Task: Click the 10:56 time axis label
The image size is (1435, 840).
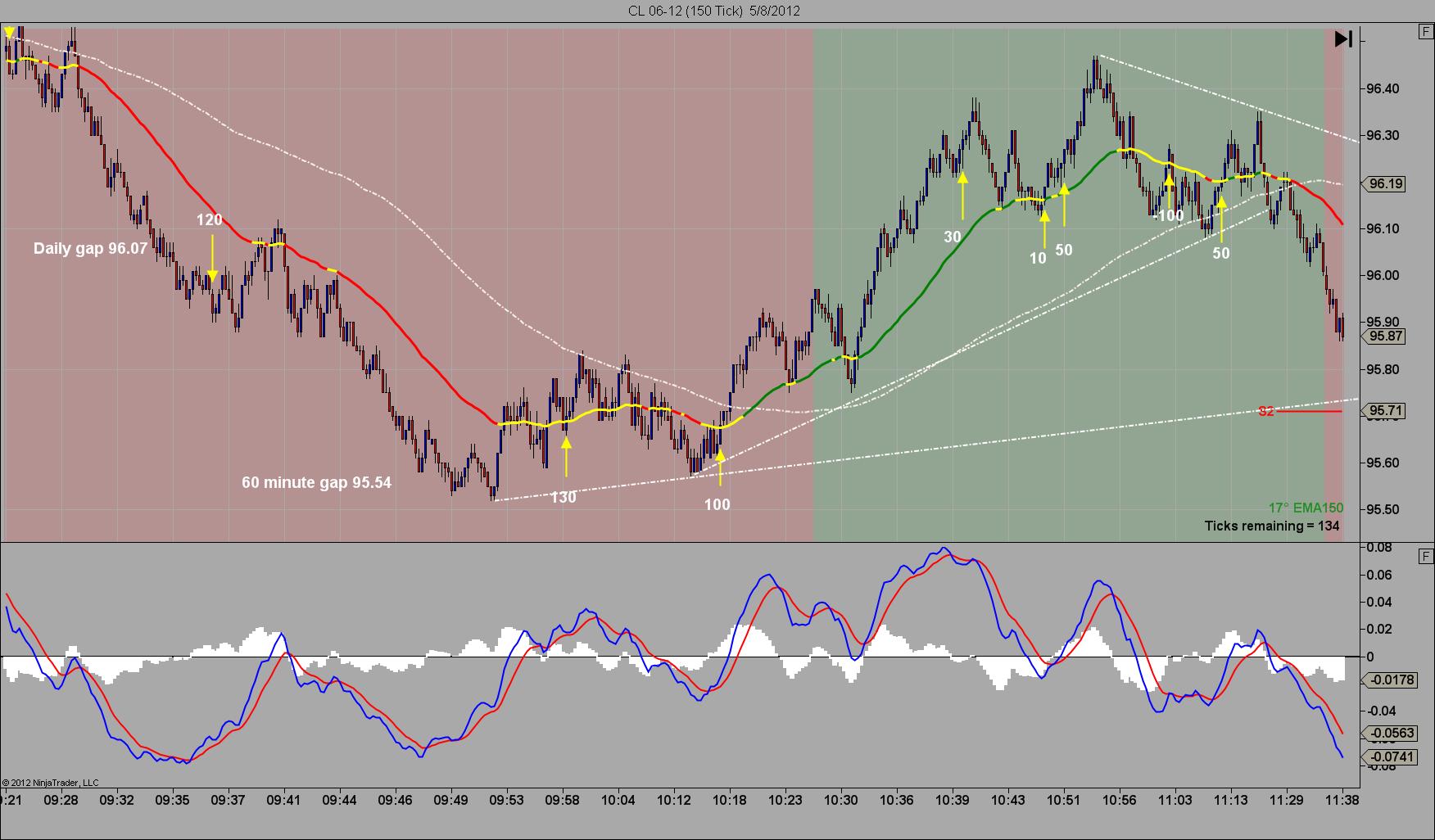Action: point(1119,800)
